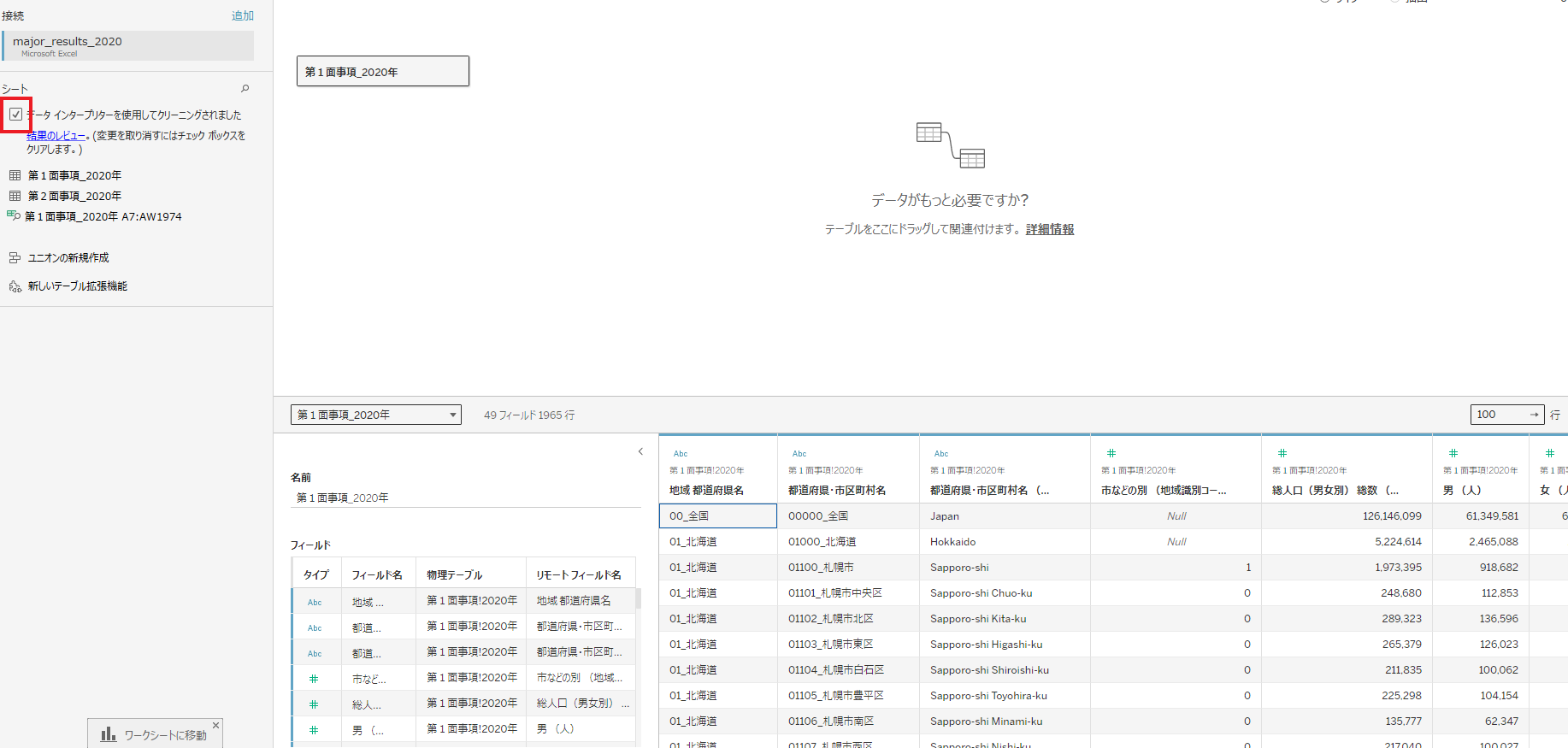
Task: Open the 第1面事項_2020年 table dropdown
Action: click(x=376, y=415)
